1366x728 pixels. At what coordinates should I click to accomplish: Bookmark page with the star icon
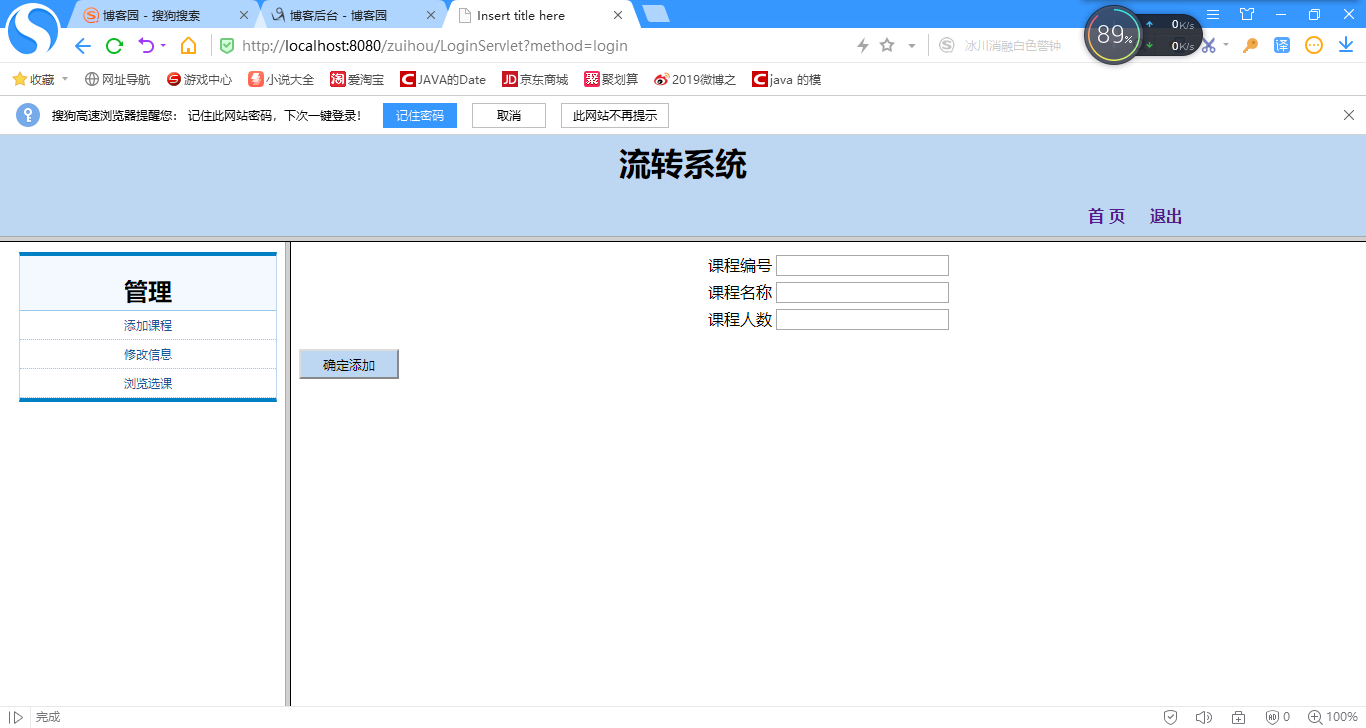click(x=887, y=46)
